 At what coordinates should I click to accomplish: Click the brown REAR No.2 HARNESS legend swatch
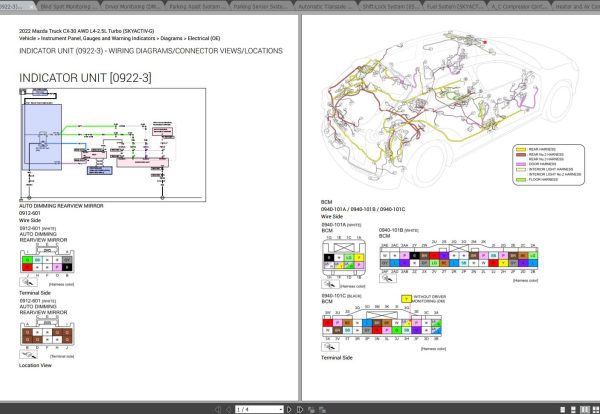tap(521, 155)
